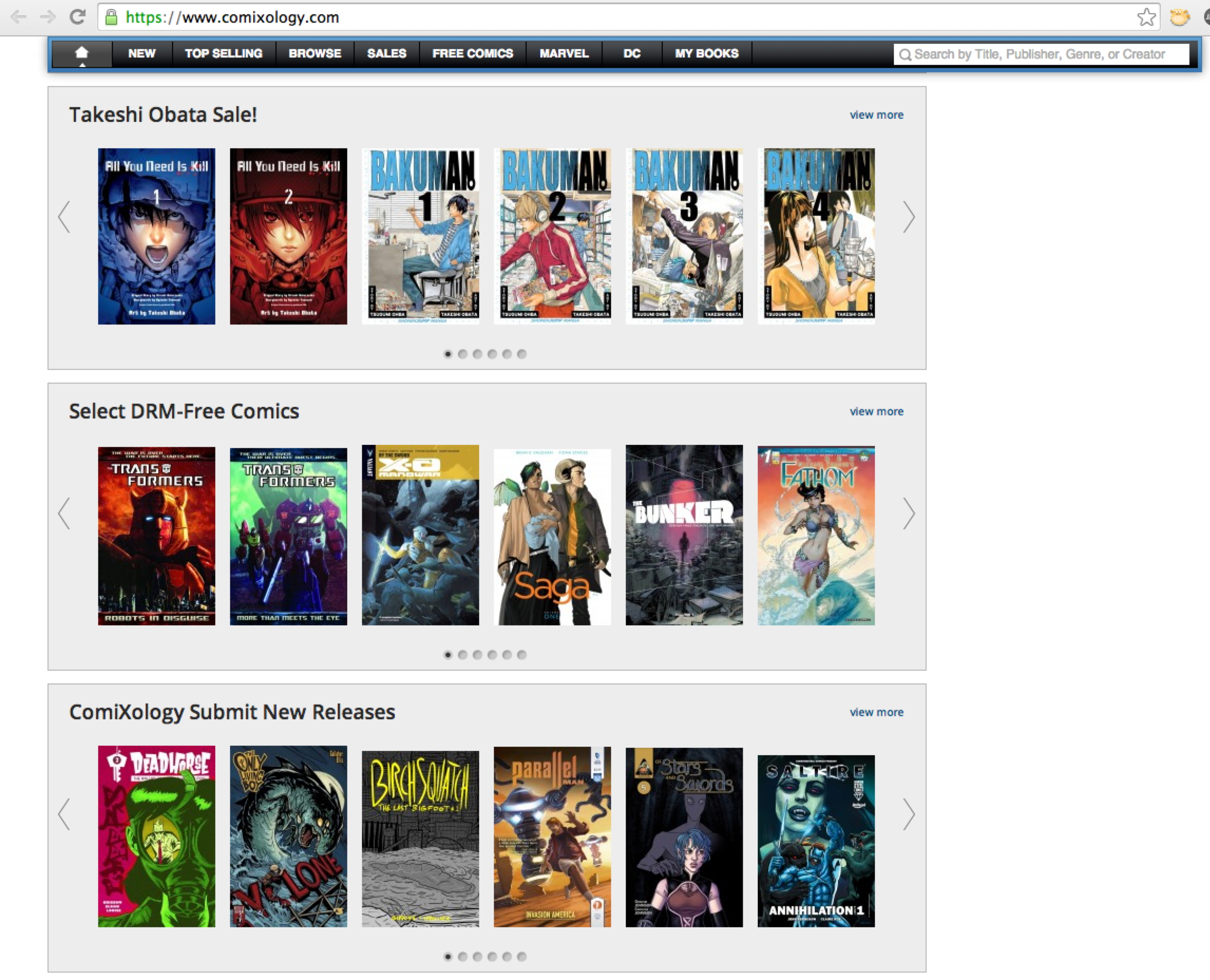This screenshot has height=980, width=1210.
Task: Select fifth page dot in Submit New Releases
Action: [x=507, y=956]
